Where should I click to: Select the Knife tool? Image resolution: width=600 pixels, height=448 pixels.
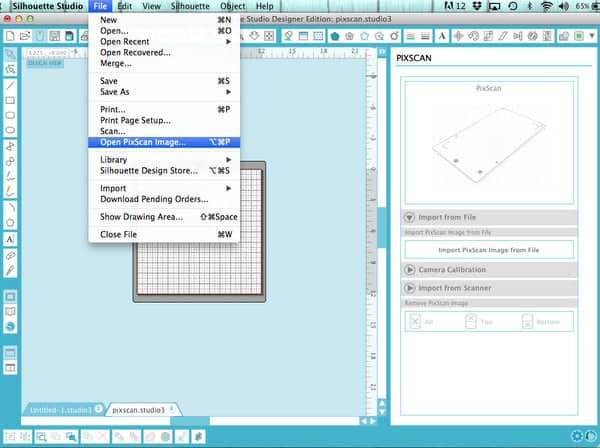pos(10,270)
